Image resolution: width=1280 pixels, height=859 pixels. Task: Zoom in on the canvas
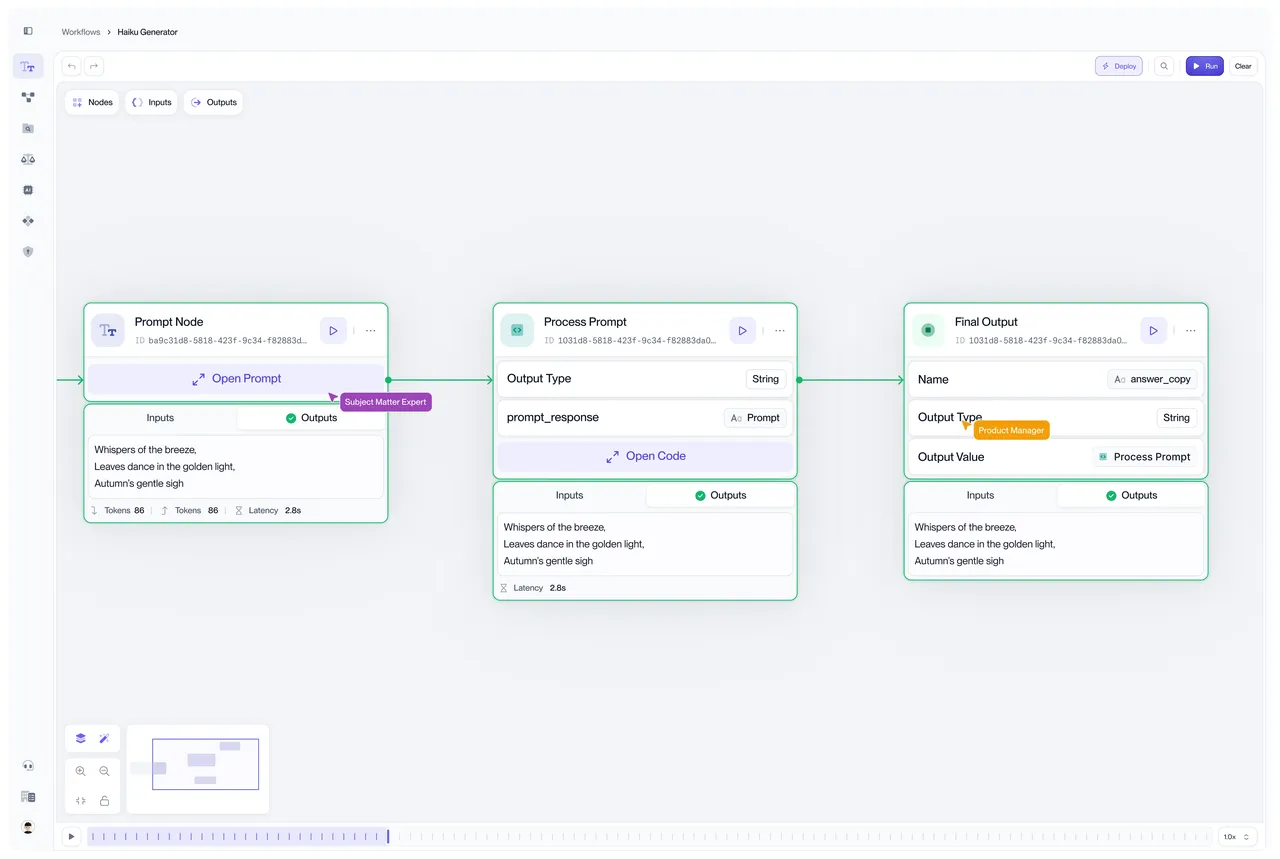81,772
